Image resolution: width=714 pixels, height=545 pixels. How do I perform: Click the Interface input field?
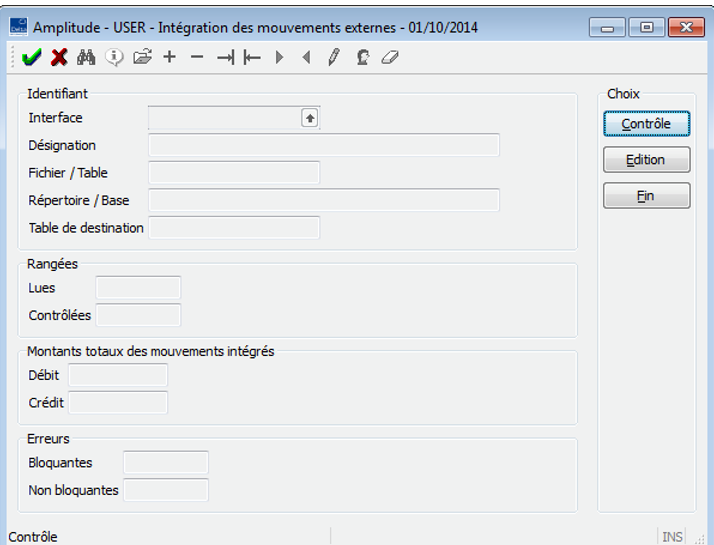pyautogui.click(x=224, y=118)
